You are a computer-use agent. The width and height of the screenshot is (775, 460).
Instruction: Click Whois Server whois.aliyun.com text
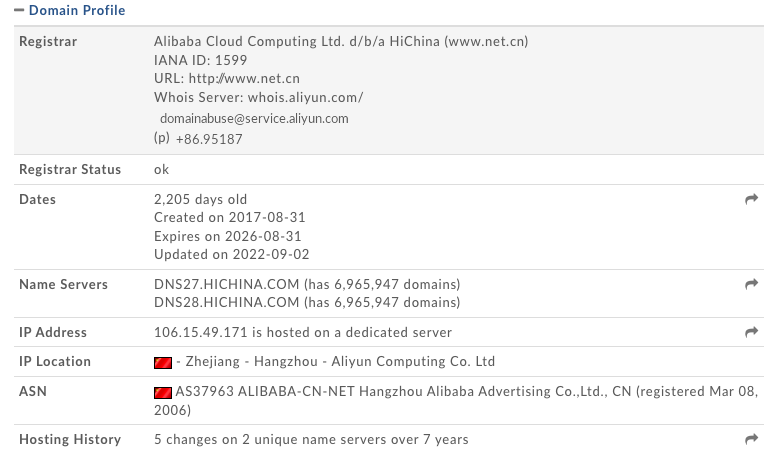tap(258, 97)
